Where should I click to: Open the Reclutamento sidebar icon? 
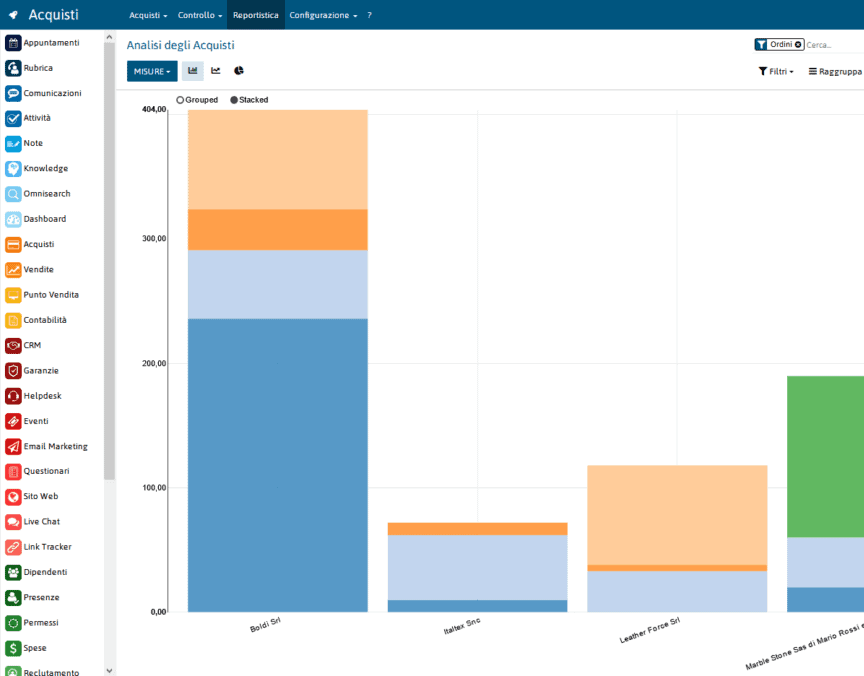pos(13,672)
